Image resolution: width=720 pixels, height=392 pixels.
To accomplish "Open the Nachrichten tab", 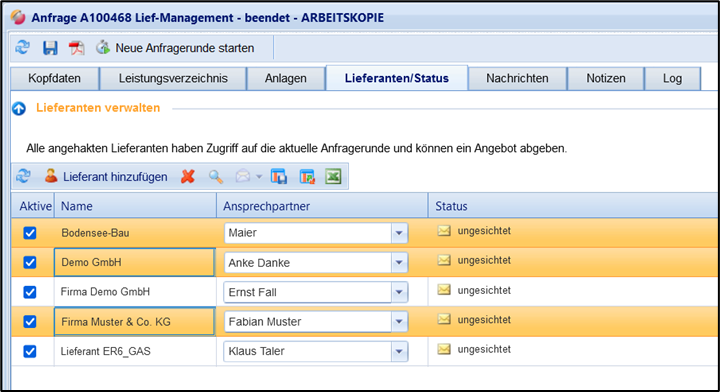I will (x=517, y=78).
